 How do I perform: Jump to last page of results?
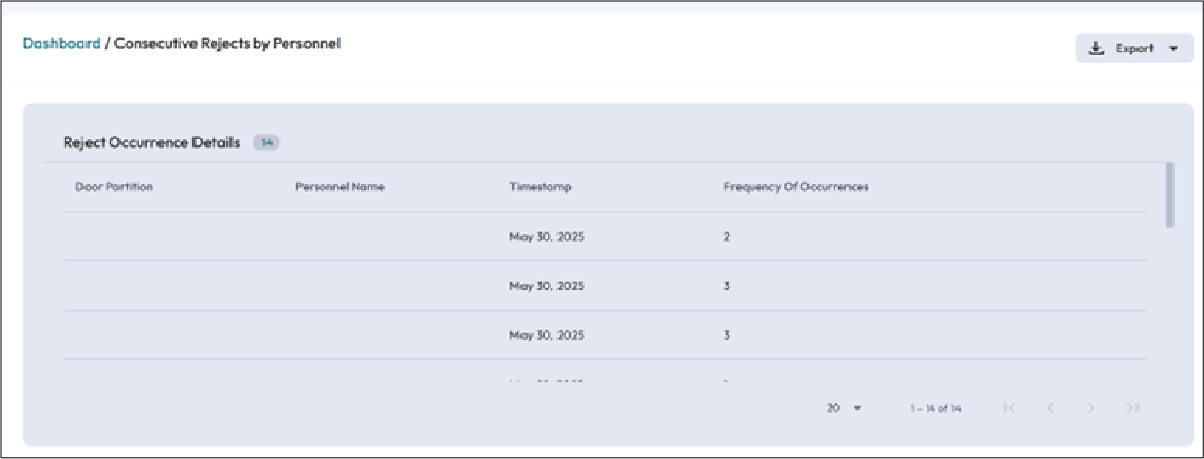[1133, 408]
